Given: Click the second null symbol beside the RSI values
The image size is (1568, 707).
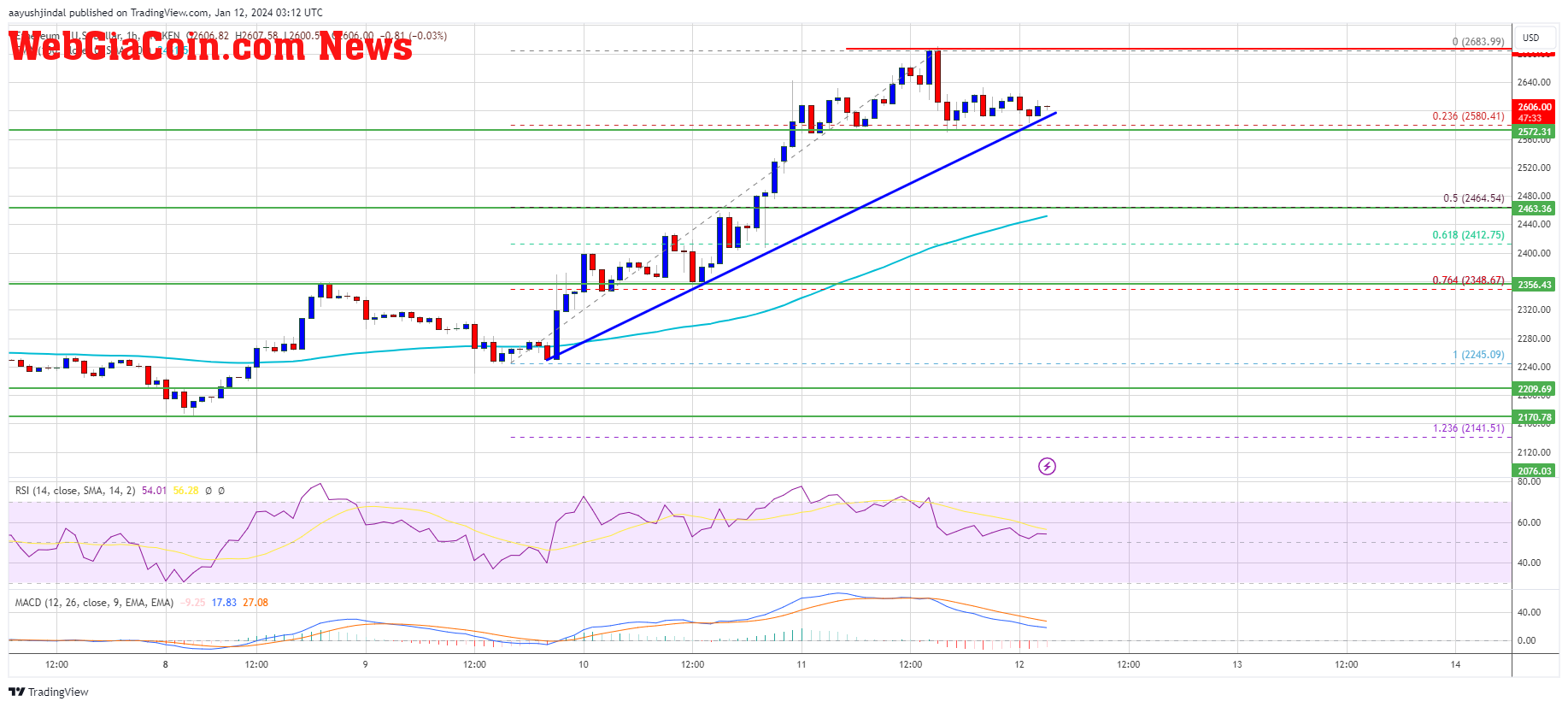Looking at the screenshot, I should coord(221,491).
